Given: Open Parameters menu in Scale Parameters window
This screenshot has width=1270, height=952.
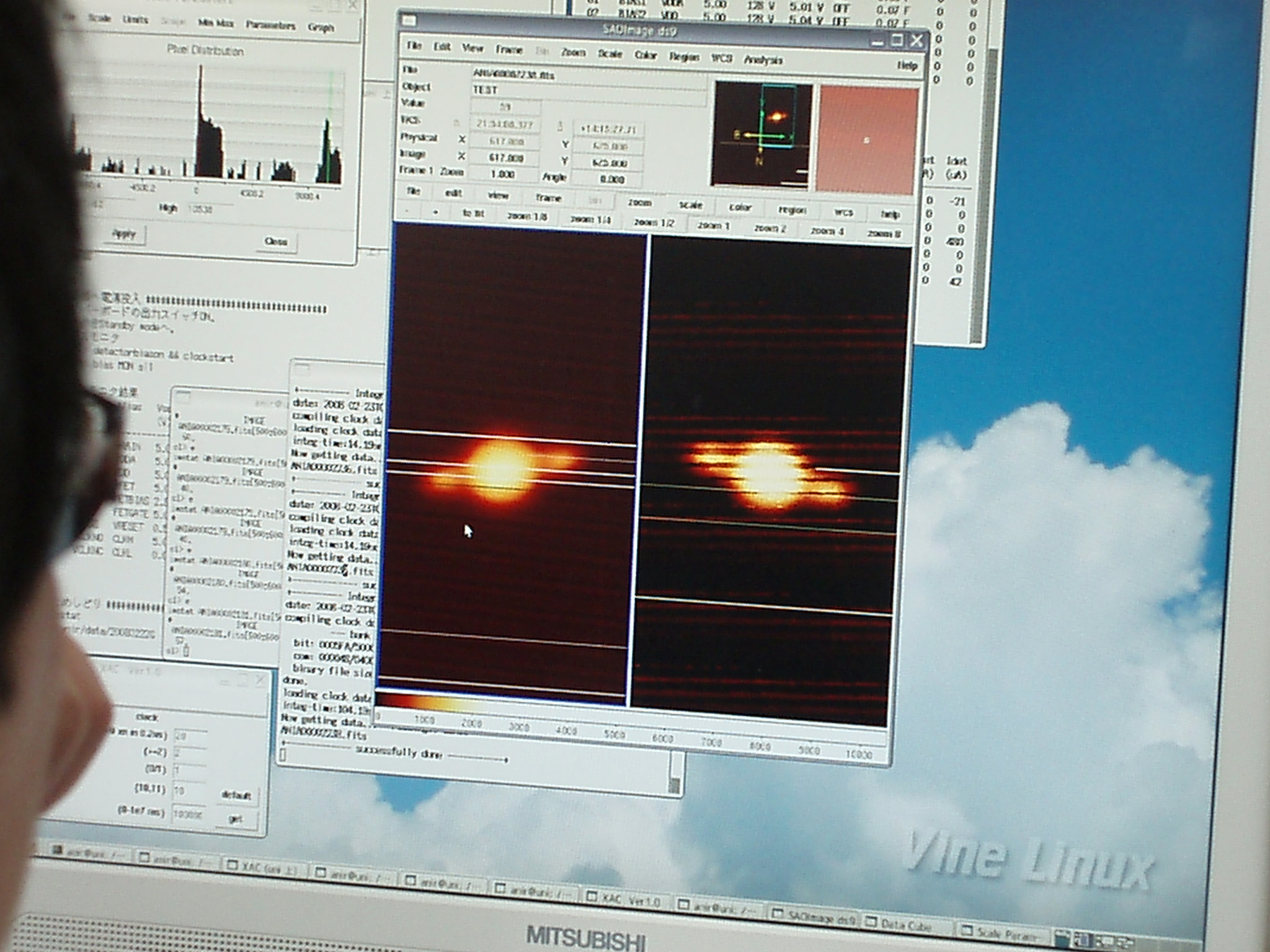Looking at the screenshot, I should coord(270,25).
